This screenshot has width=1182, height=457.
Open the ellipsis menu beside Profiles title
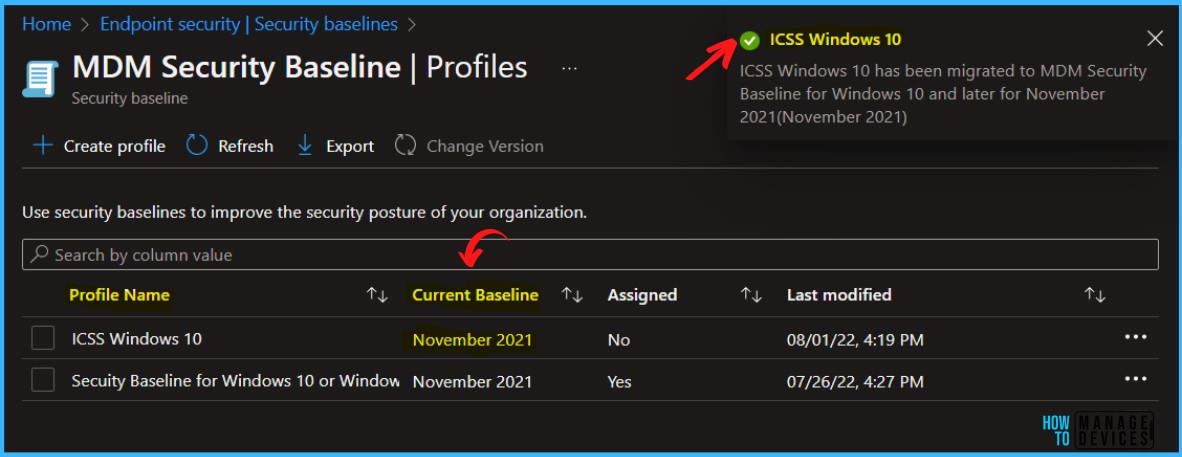click(570, 69)
